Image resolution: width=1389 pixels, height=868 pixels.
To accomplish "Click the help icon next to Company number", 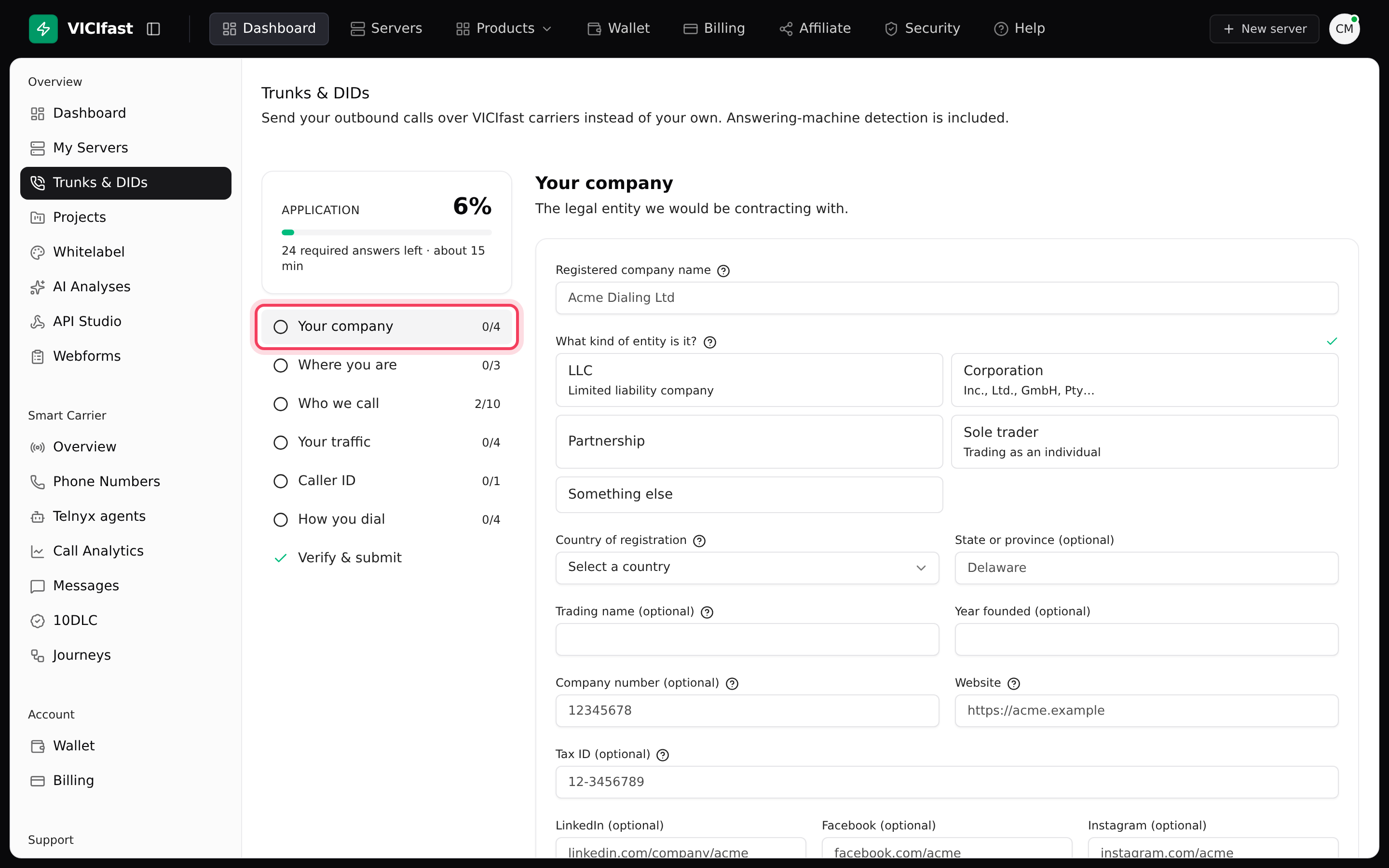I will pos(732,684).
